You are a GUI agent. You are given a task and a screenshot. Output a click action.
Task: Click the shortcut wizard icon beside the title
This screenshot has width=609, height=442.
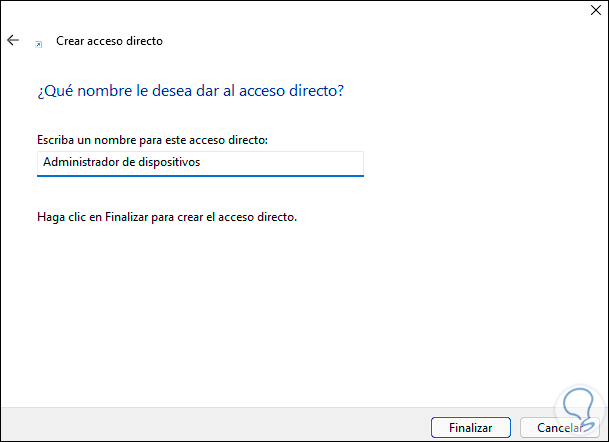(39, 44)
